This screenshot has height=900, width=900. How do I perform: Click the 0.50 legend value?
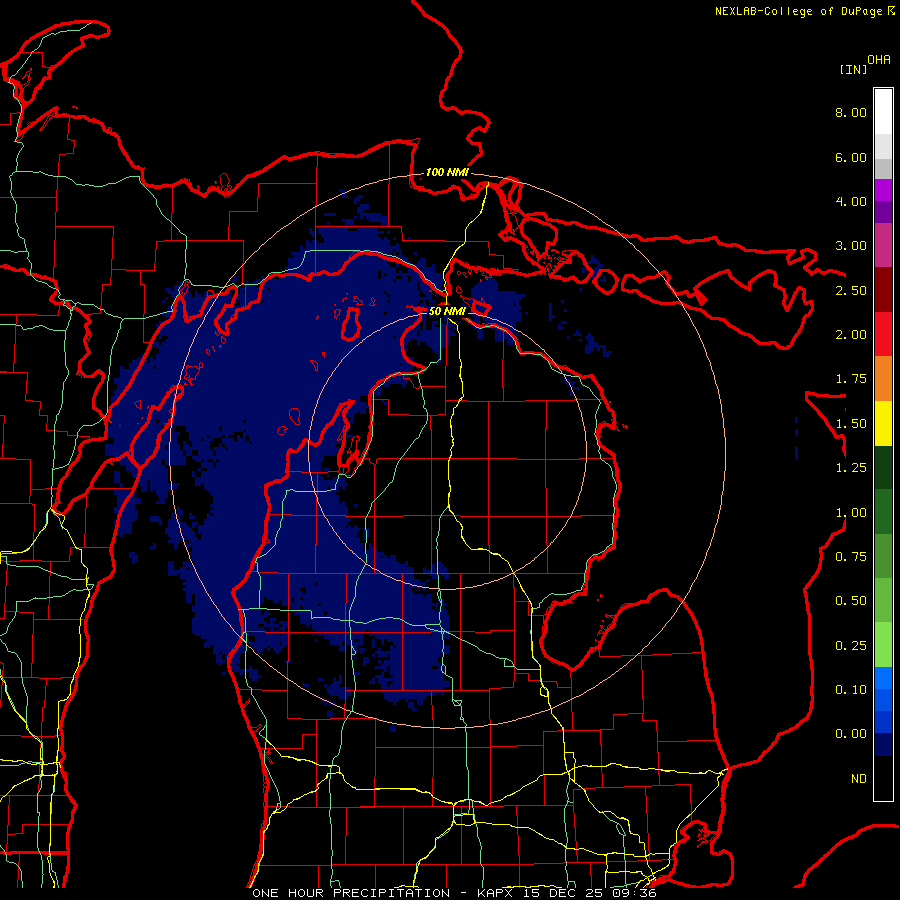pyautogui.click(x=851, y=601)
